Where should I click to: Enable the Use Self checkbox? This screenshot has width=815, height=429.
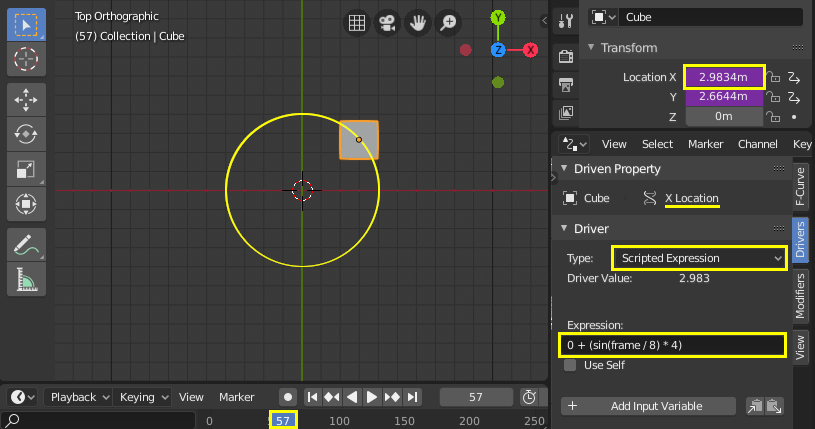(571, 365)
